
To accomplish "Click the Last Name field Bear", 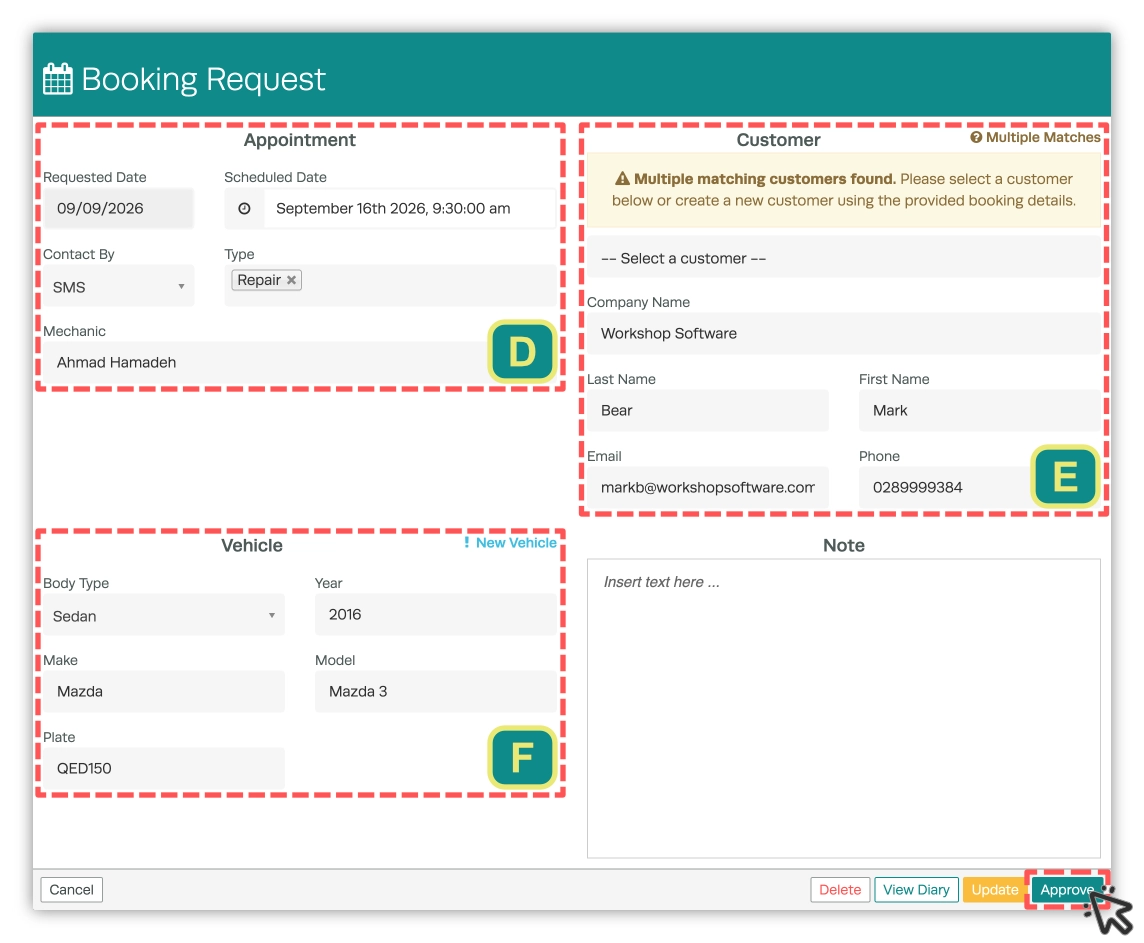I will click(708, 411).
